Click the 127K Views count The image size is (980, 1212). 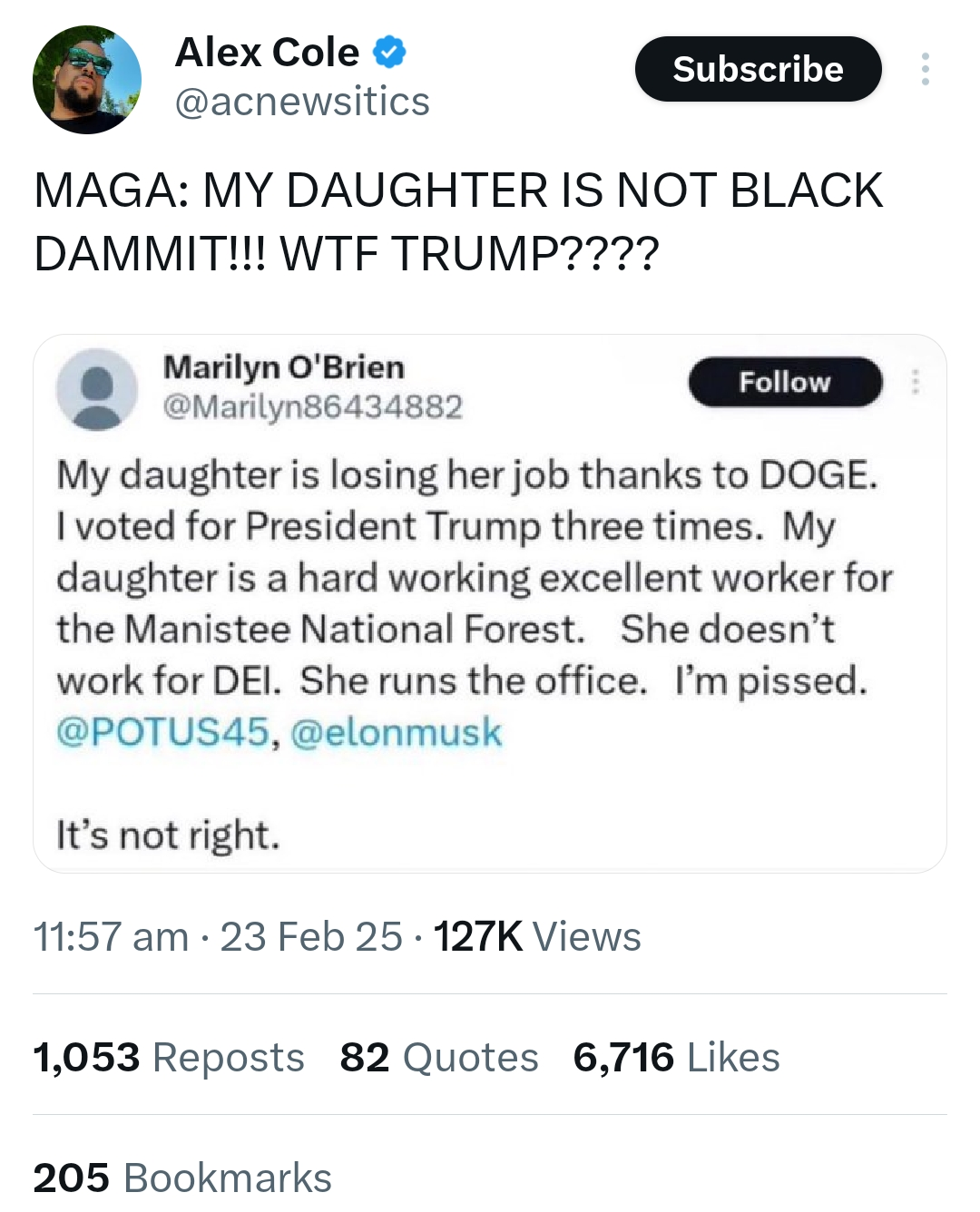536,936
